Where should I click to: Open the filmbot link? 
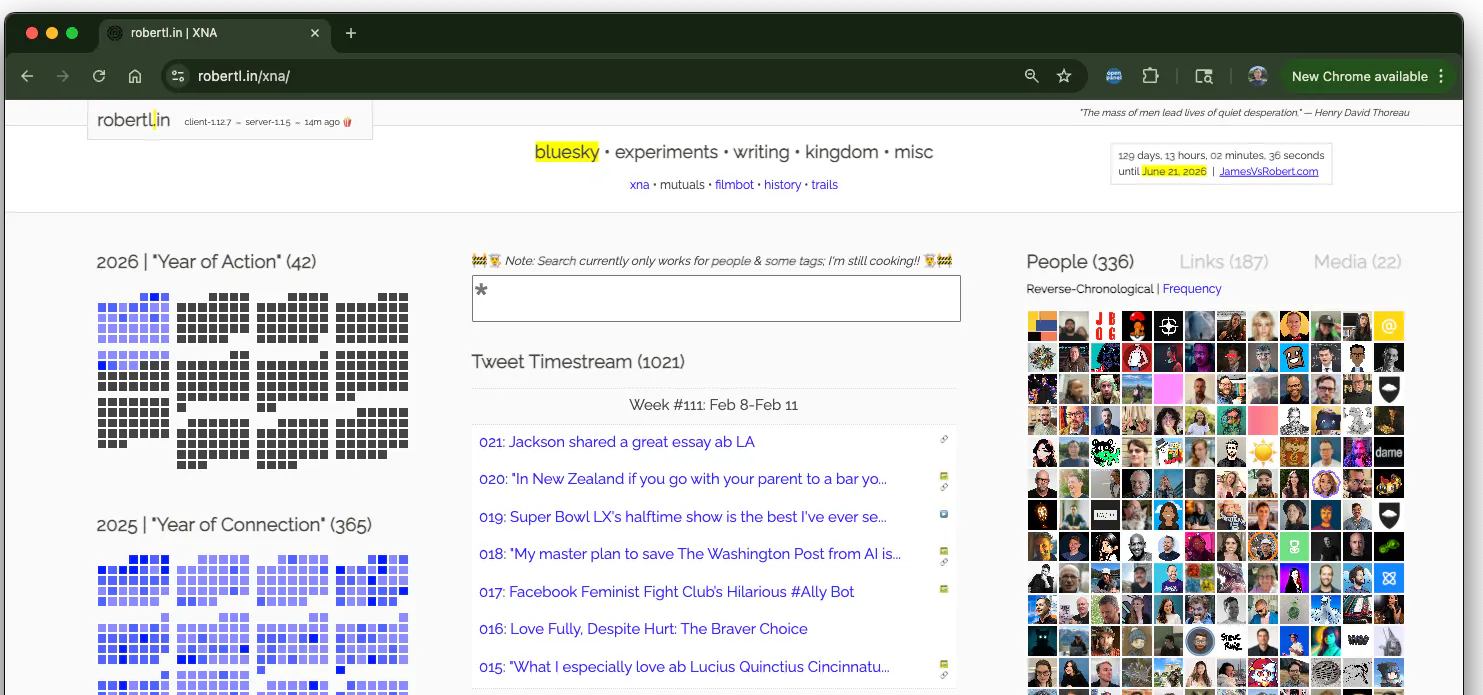coord(734,185)
